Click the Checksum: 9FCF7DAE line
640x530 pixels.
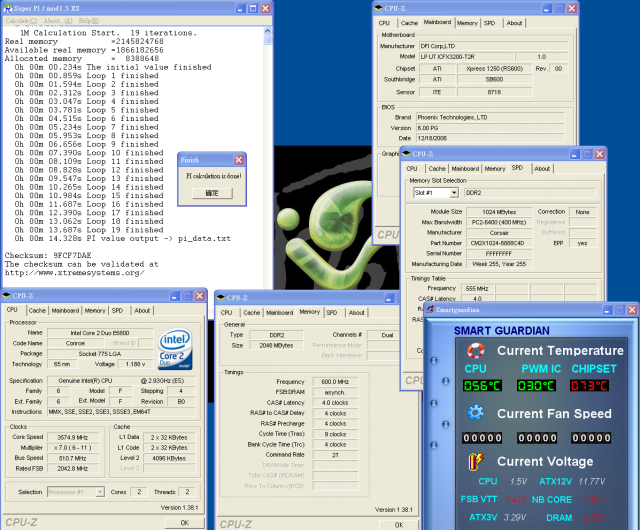pyautogui.click(x=48, y=255)
